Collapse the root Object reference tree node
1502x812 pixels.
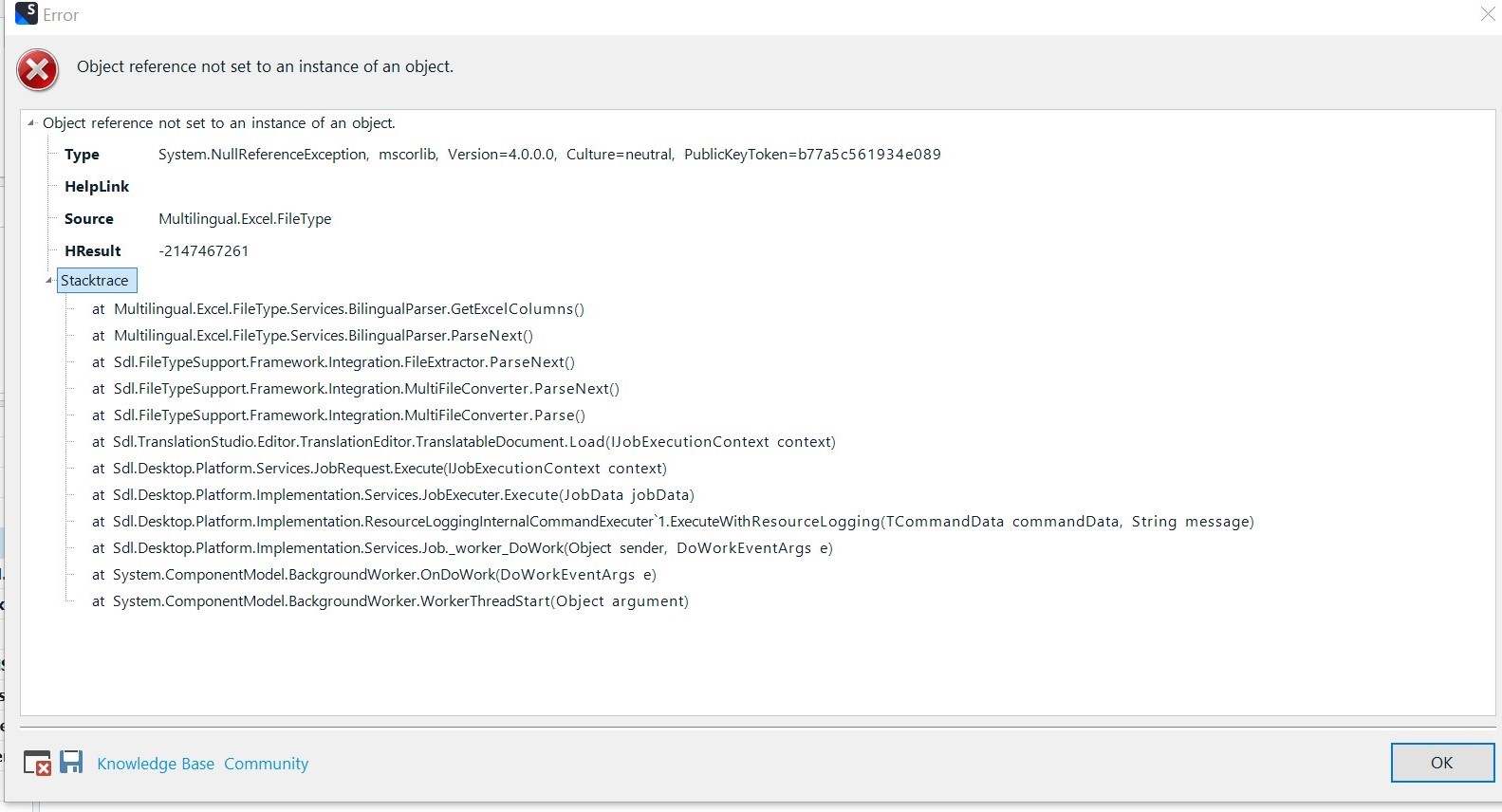30,123
